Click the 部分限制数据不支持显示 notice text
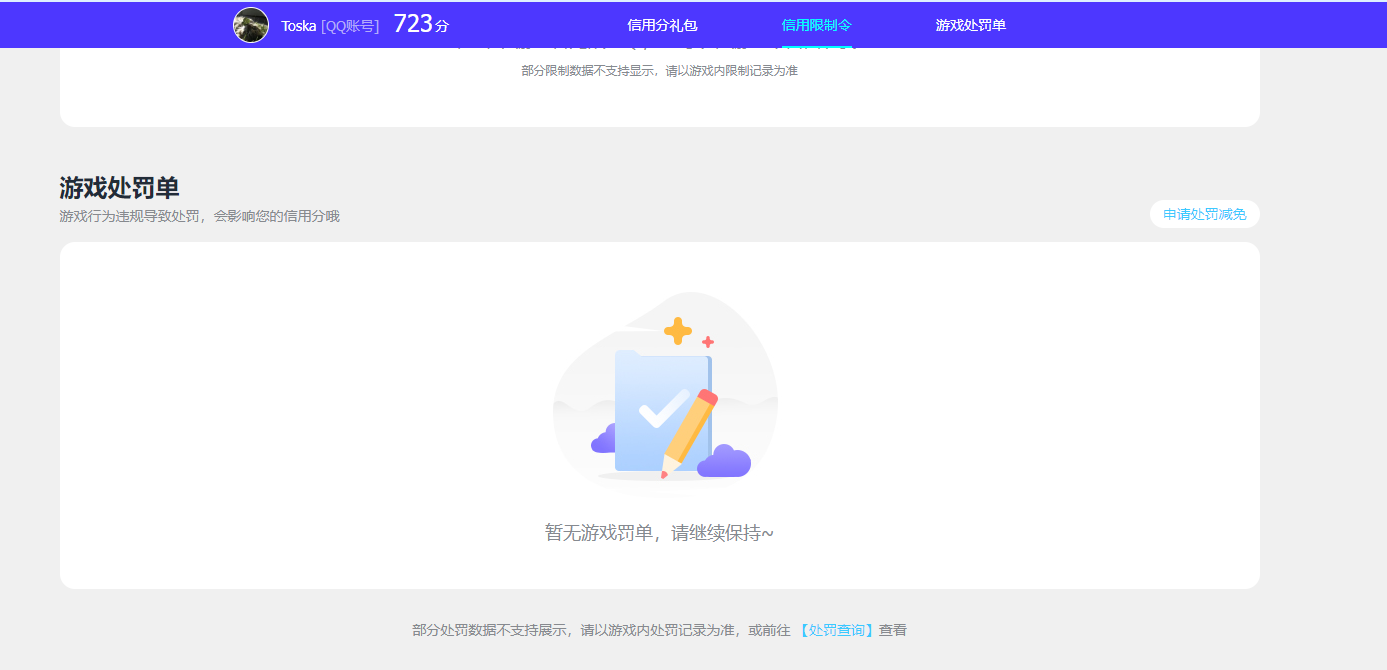The image size is (1387, 670). click(x=659, y=71)
